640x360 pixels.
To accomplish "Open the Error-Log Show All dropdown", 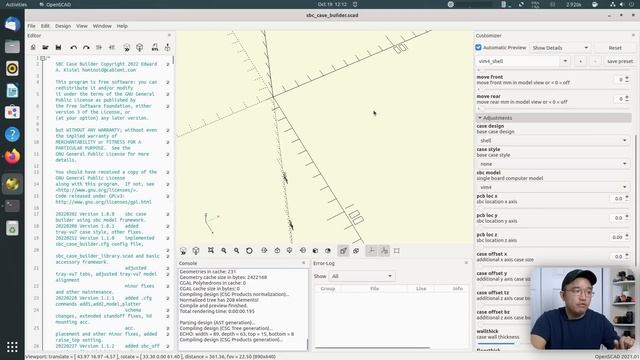I will [362, 276].
